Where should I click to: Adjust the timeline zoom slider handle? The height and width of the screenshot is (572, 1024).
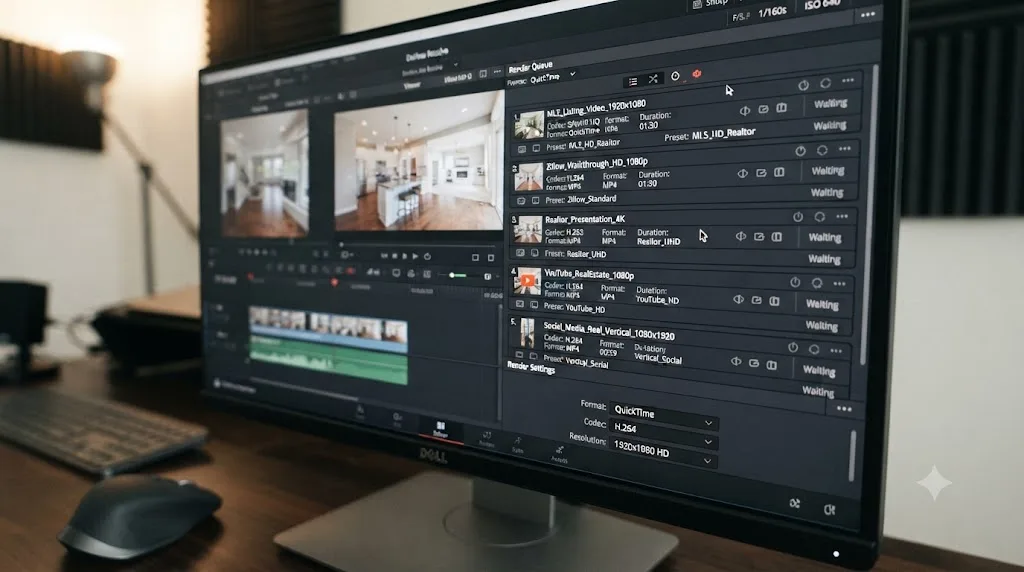[x=452, y=276]
